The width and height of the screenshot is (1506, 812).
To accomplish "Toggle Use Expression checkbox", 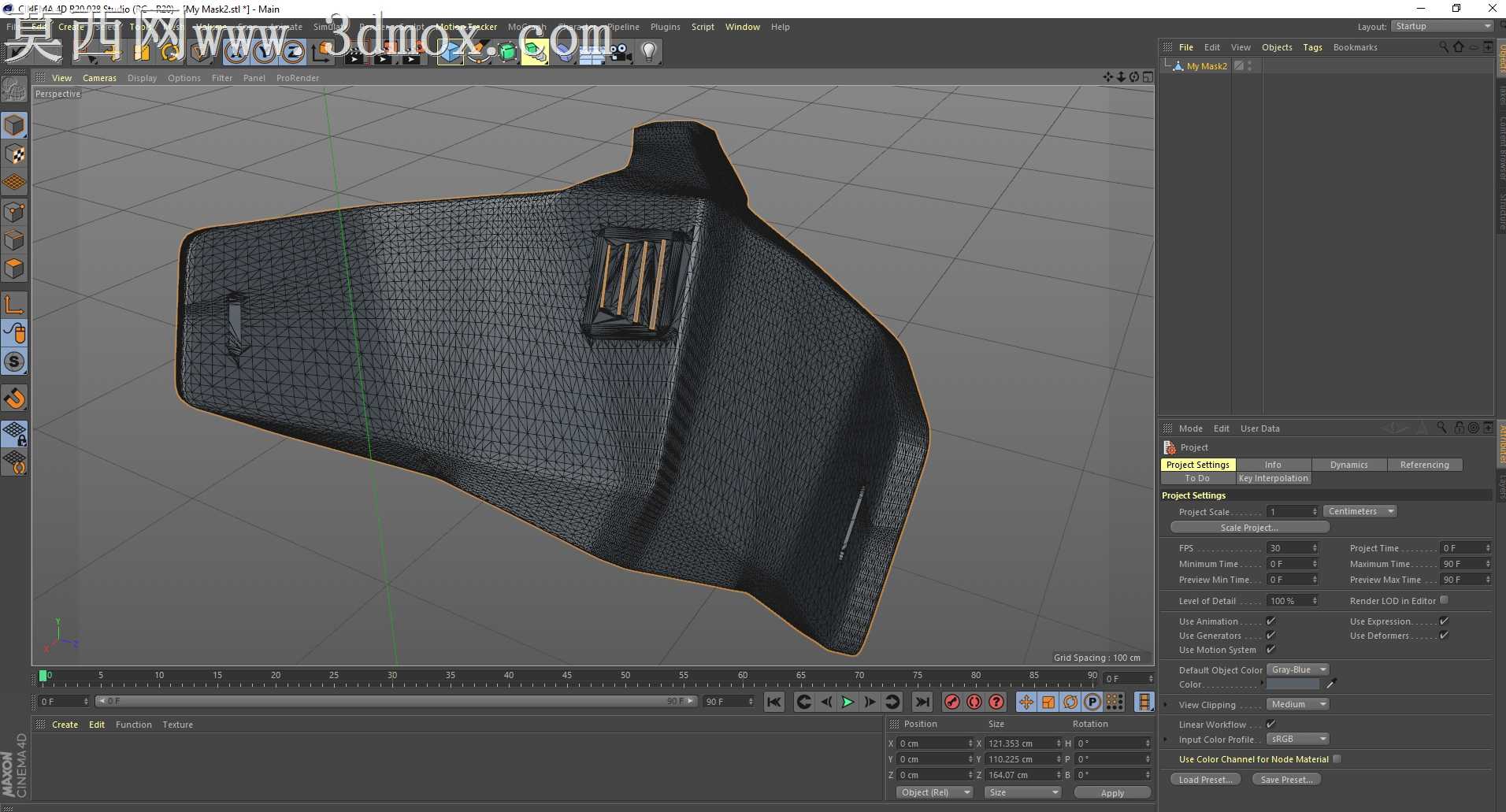I will [x=1444, y=621].
